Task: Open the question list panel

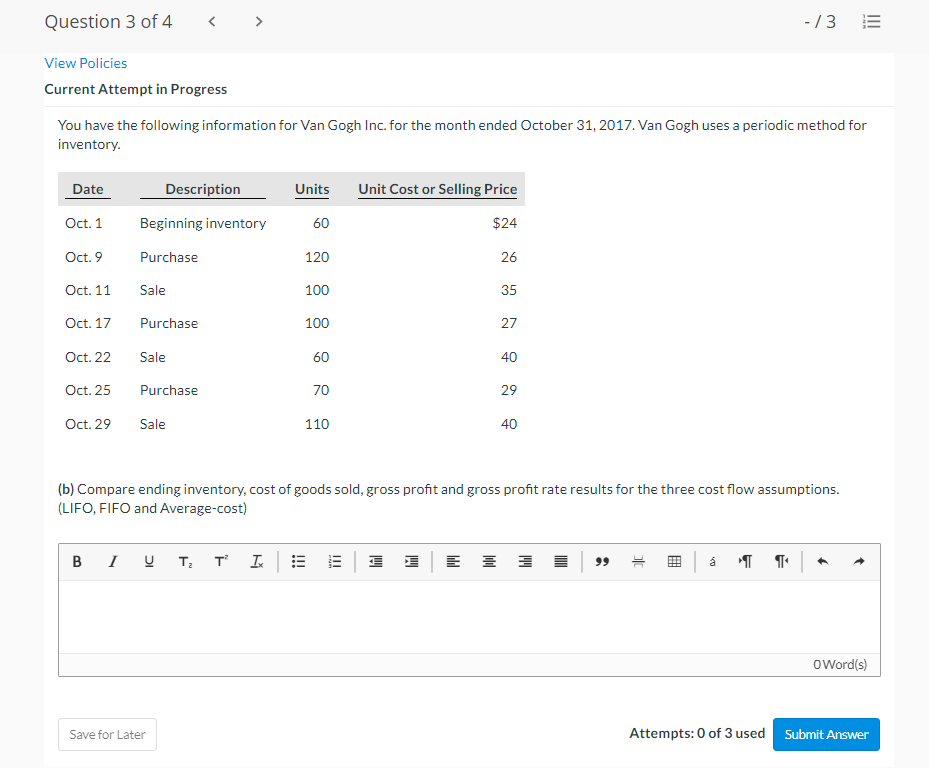Action: (871, 21)
